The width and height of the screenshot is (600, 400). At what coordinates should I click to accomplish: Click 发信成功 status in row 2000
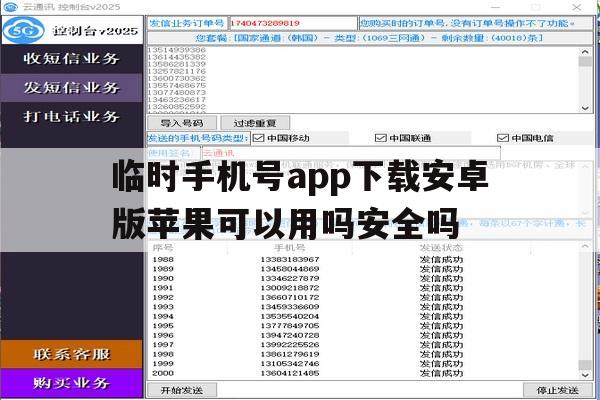coord(441,373)
